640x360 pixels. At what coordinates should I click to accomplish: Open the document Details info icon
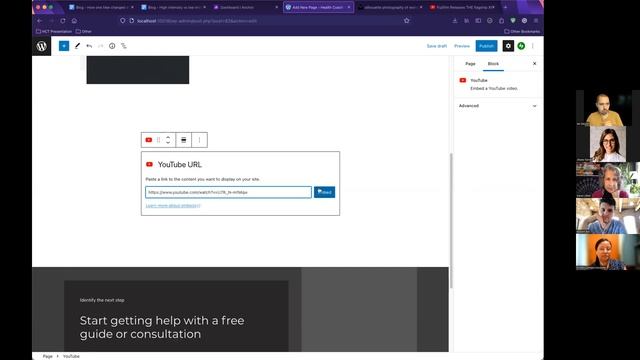tap(112, 46)
